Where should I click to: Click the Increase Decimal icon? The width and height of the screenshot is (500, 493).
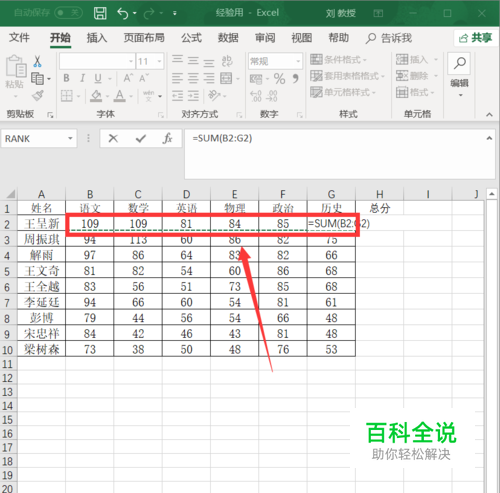coord(256,96)
